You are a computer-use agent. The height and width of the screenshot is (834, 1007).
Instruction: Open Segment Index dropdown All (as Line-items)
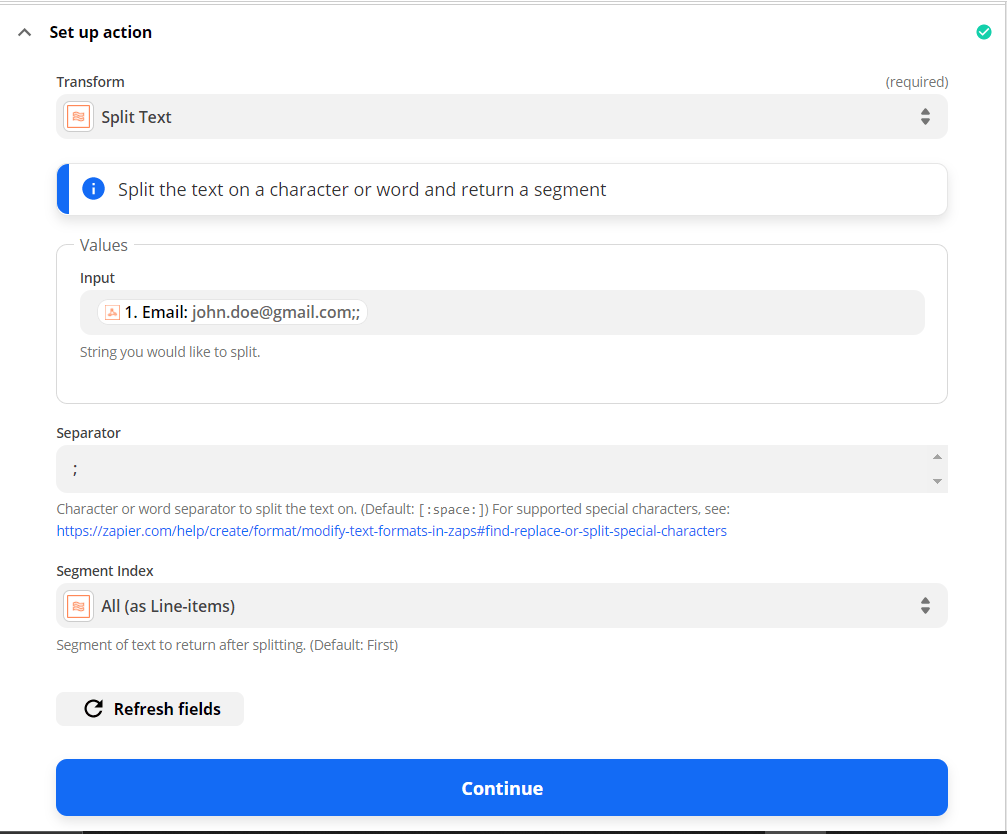click(x=502, y=605)
